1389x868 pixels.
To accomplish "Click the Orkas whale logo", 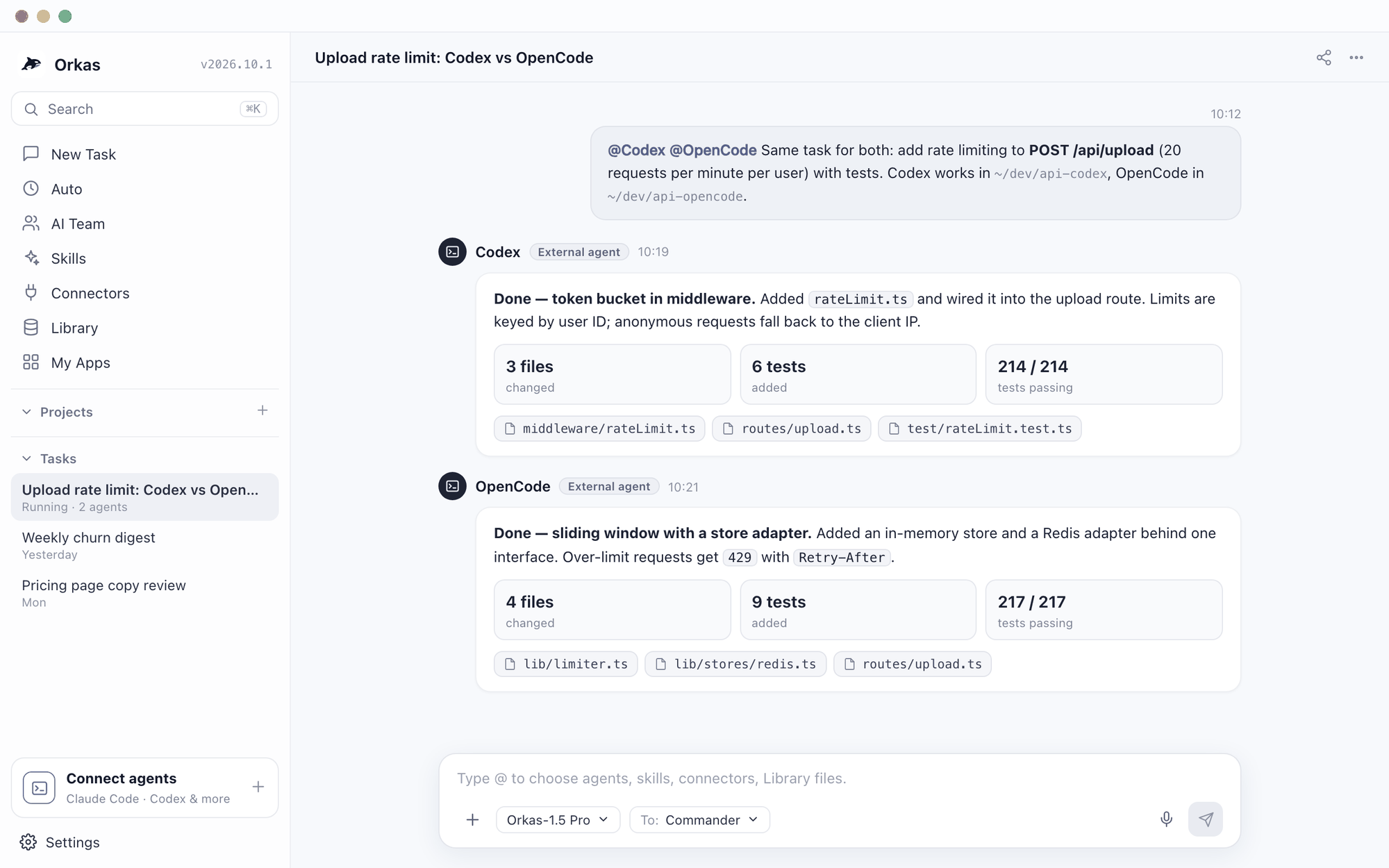I will click(31, 64).
